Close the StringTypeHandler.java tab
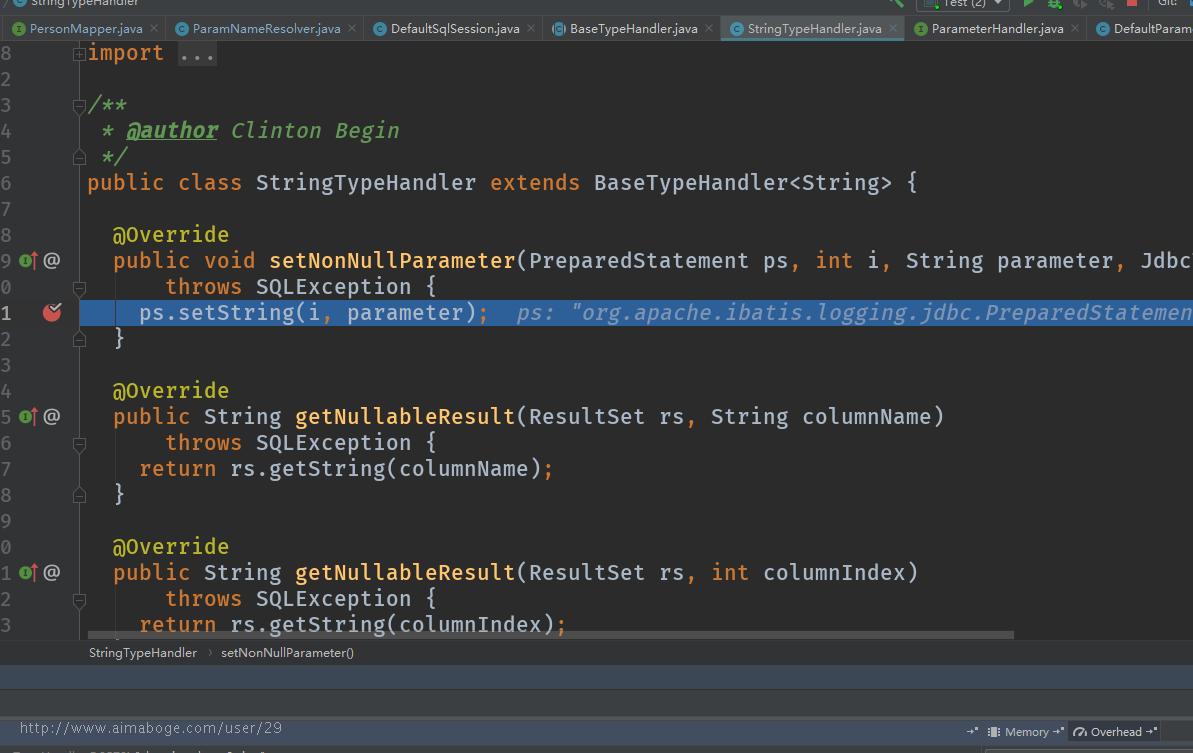Screen dimensions: 1193x753 click(x=893, y=28)
